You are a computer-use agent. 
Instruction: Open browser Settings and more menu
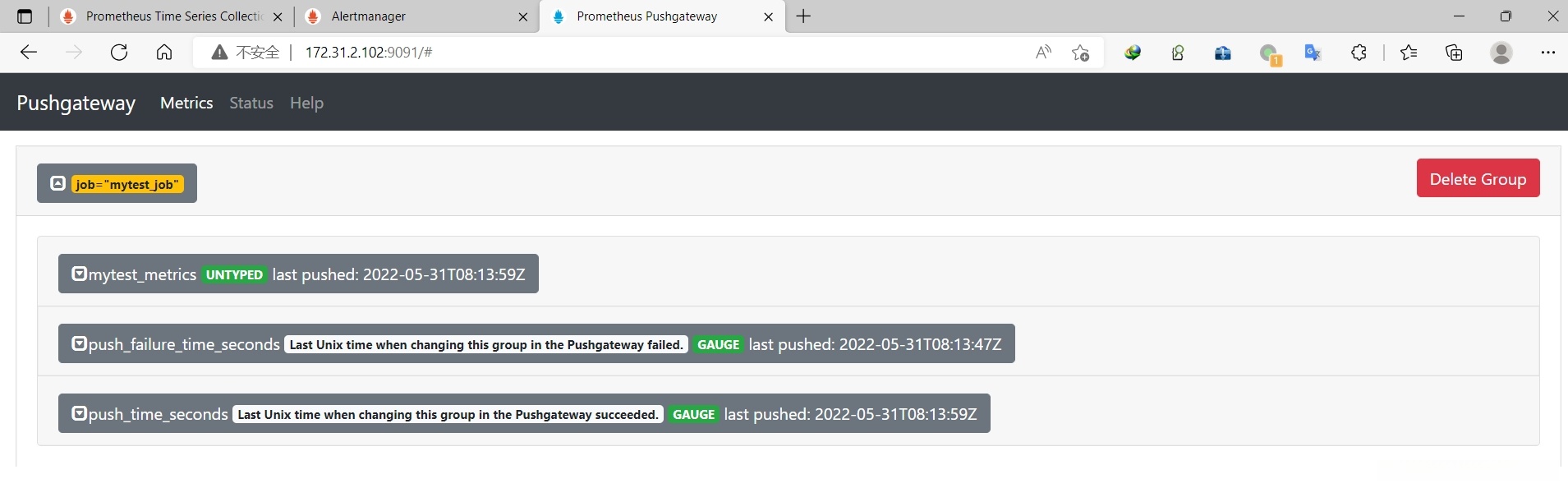pyautogui.click(x=1548, y=53)
